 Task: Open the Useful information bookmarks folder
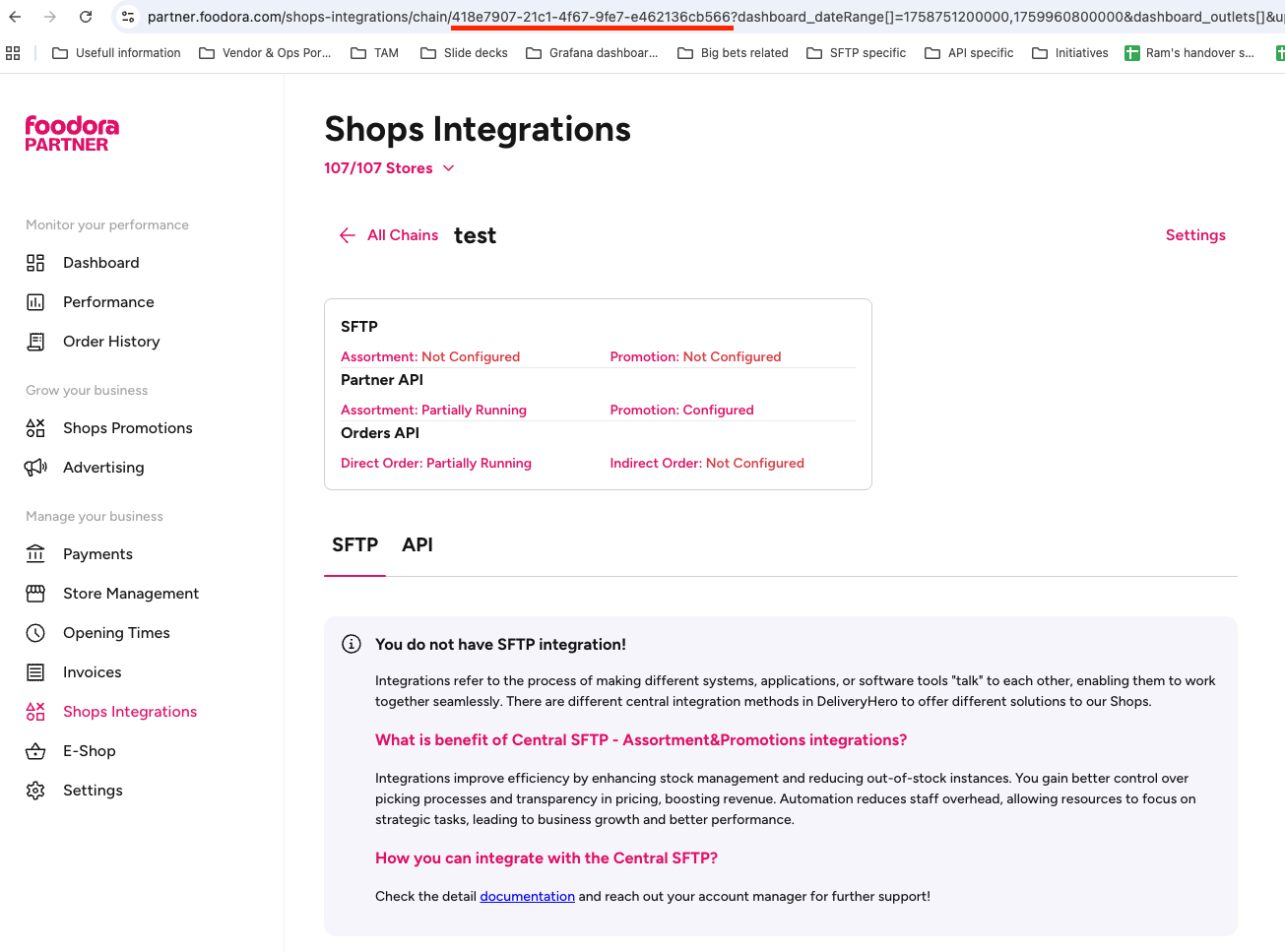click(x=116, y=53)
